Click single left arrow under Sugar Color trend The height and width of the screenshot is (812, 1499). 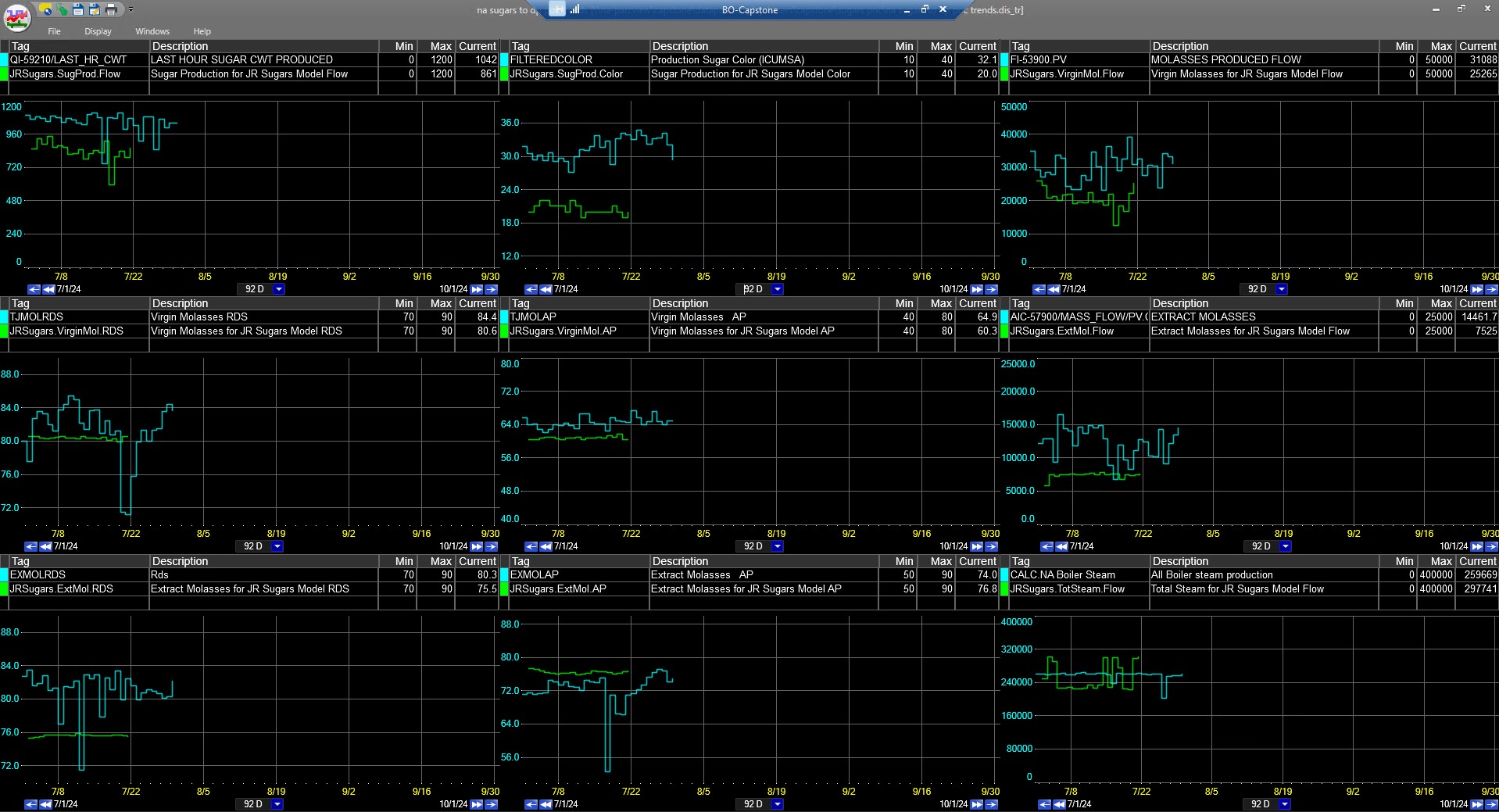point(531,289)
